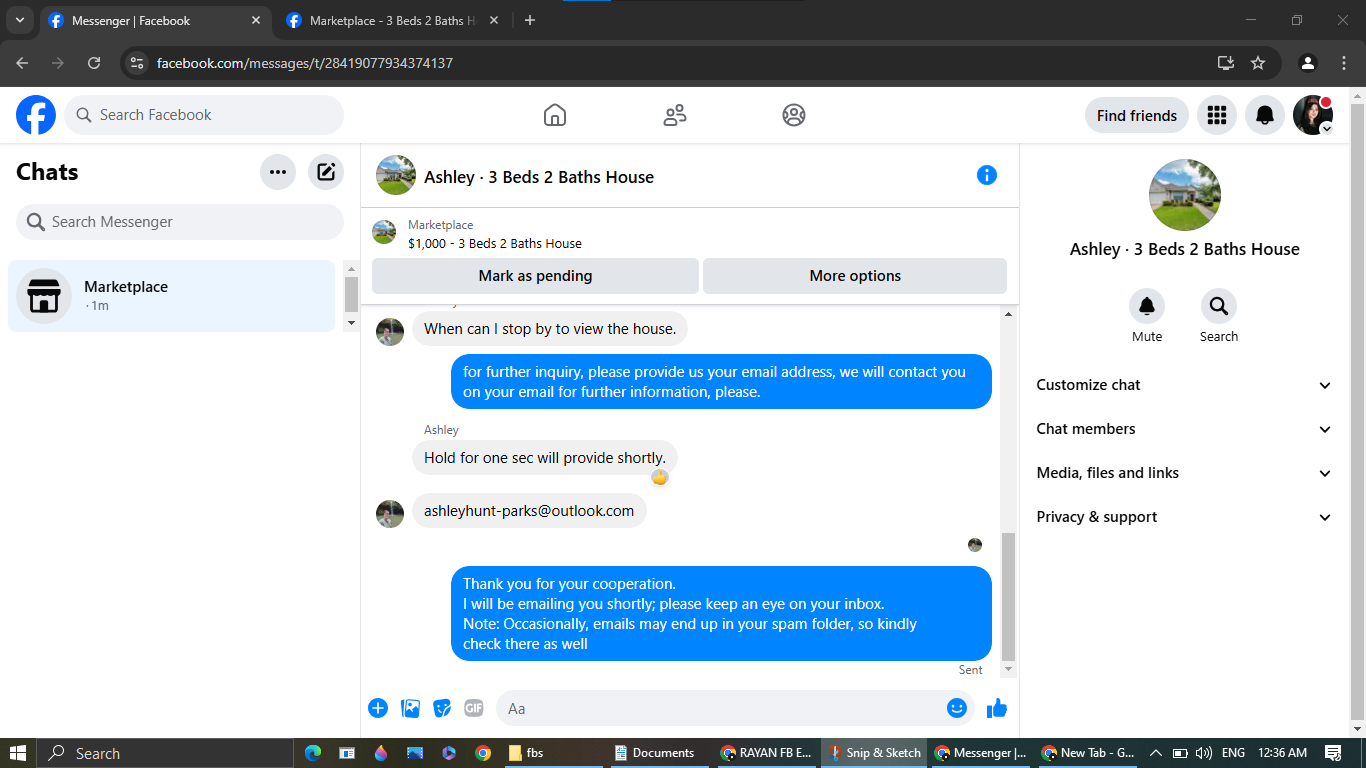Click the More options button
The width and height of the screenshot is (1366, 768).
click(855, 276)
